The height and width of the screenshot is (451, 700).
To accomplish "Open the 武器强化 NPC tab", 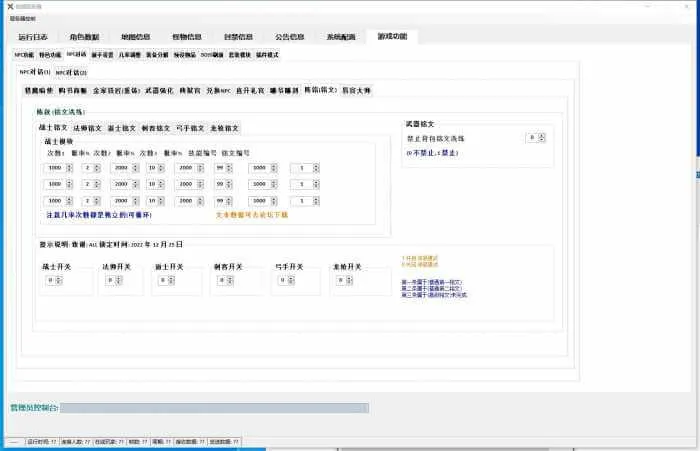I will (159, 91).
